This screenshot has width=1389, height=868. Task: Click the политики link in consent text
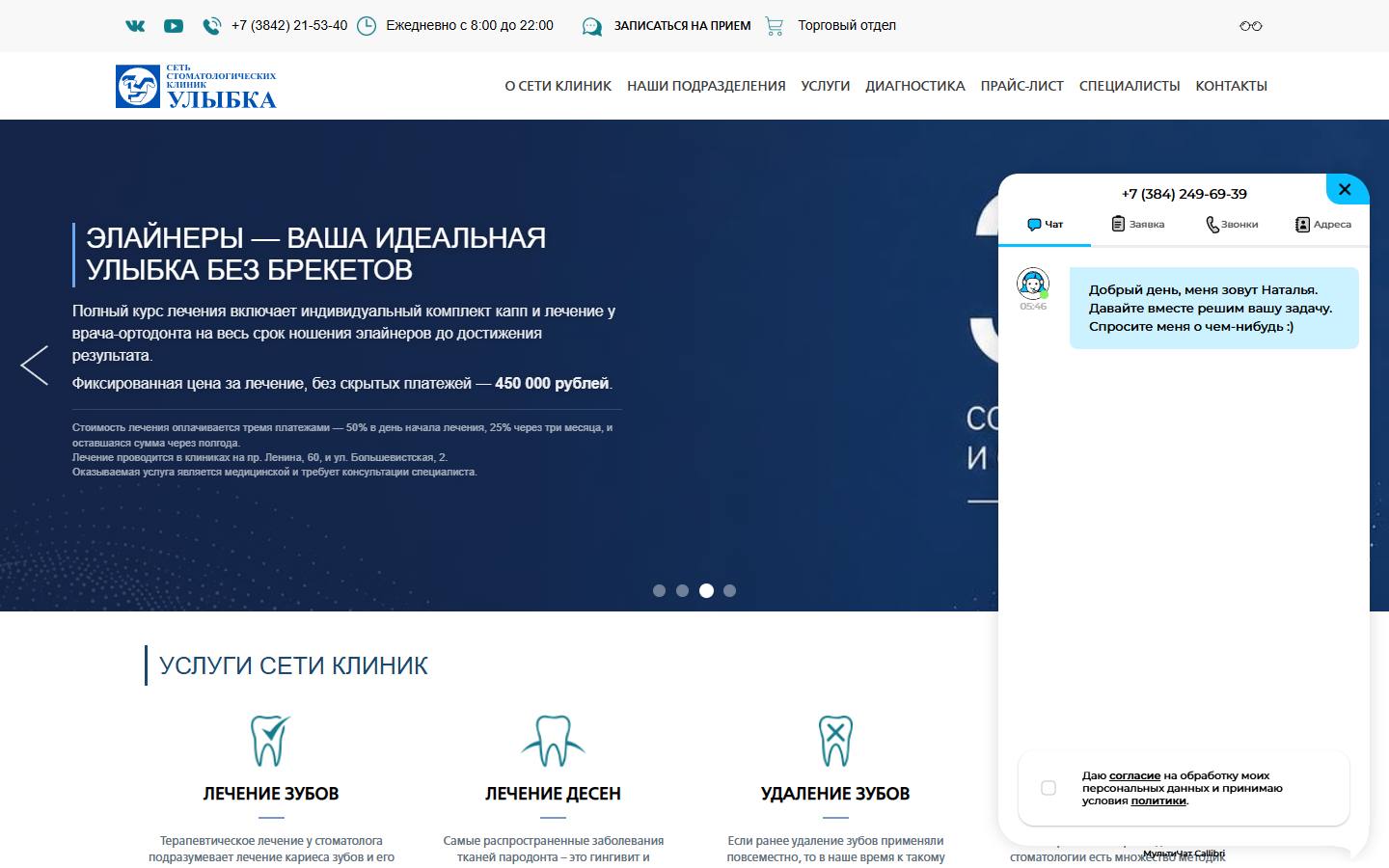[x=1158, y=800]
